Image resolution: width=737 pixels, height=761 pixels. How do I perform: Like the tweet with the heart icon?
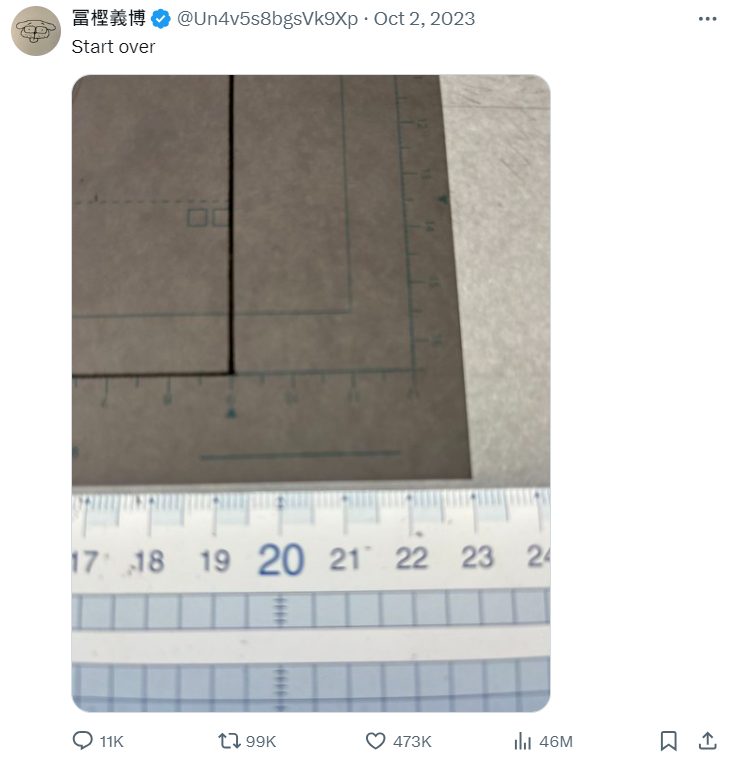click(375, 741)
